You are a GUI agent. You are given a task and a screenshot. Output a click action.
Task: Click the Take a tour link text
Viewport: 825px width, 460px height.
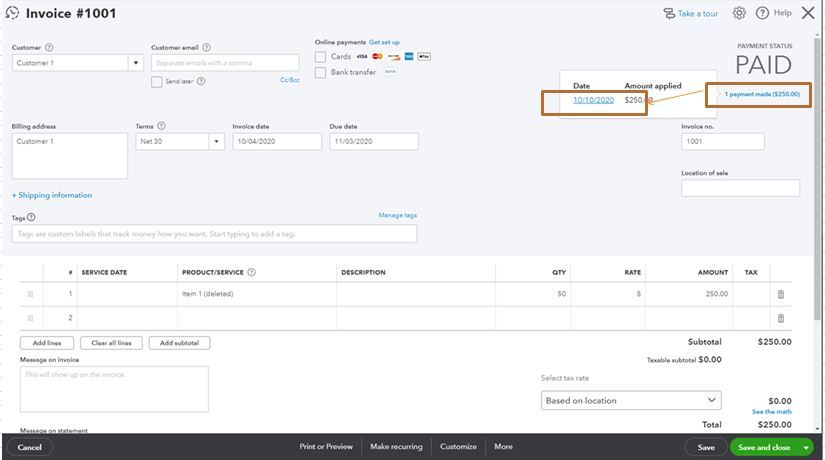pos(698,14)
